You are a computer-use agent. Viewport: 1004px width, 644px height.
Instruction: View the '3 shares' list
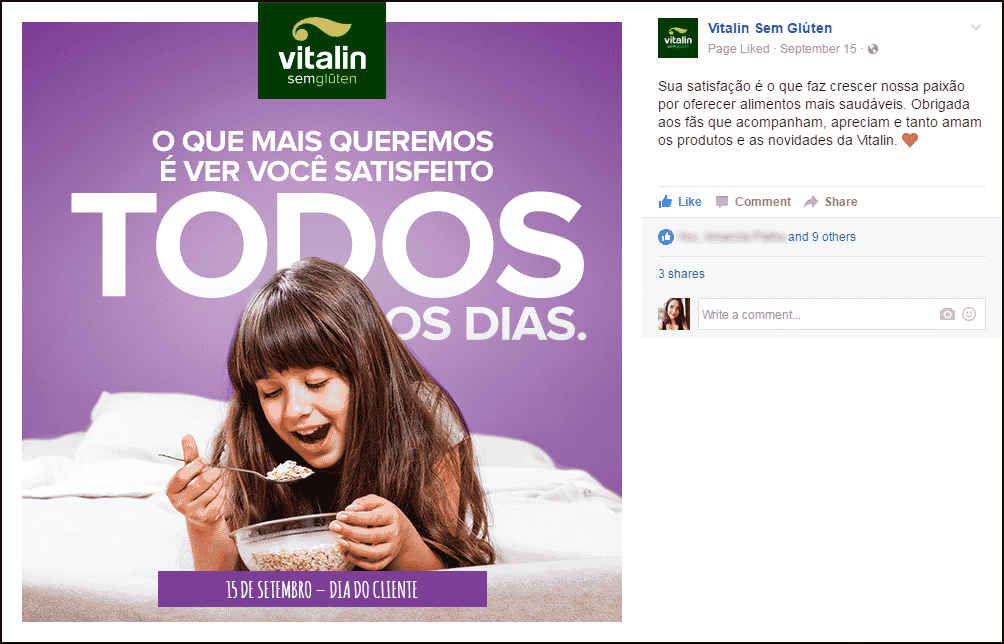pos(681,274)
